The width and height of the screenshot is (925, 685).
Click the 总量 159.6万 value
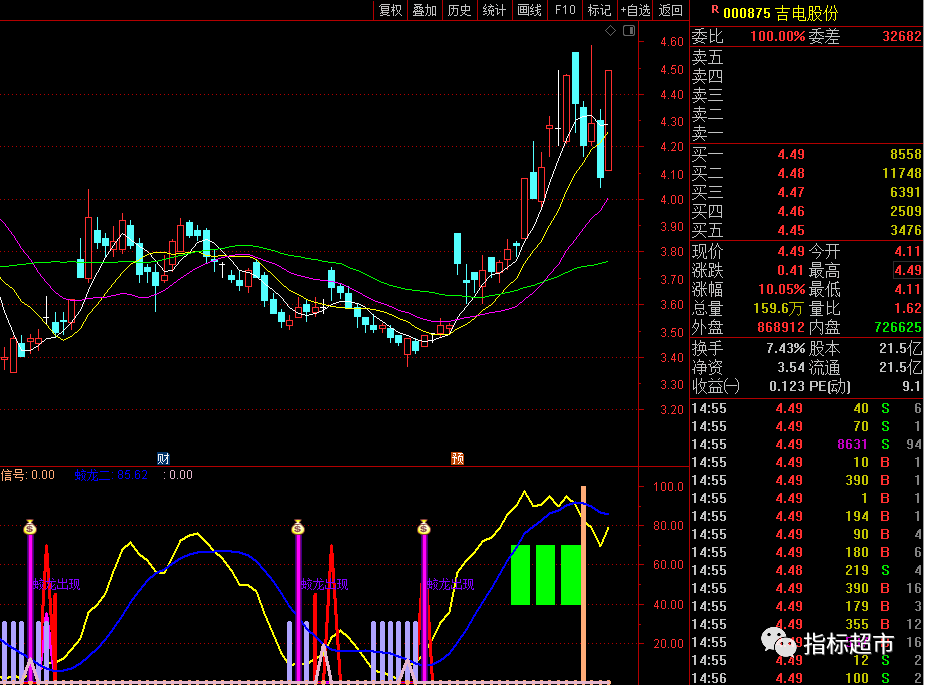tap(778, 309)
